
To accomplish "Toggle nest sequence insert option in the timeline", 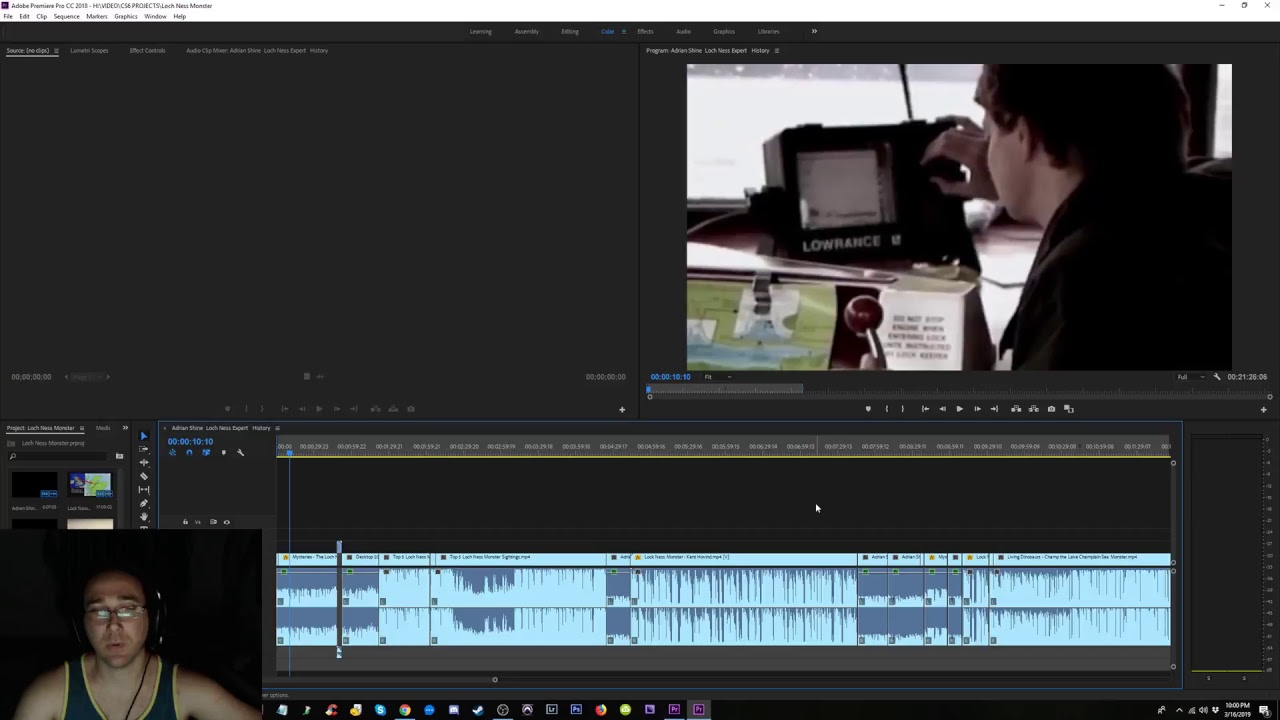I will 172,452.
